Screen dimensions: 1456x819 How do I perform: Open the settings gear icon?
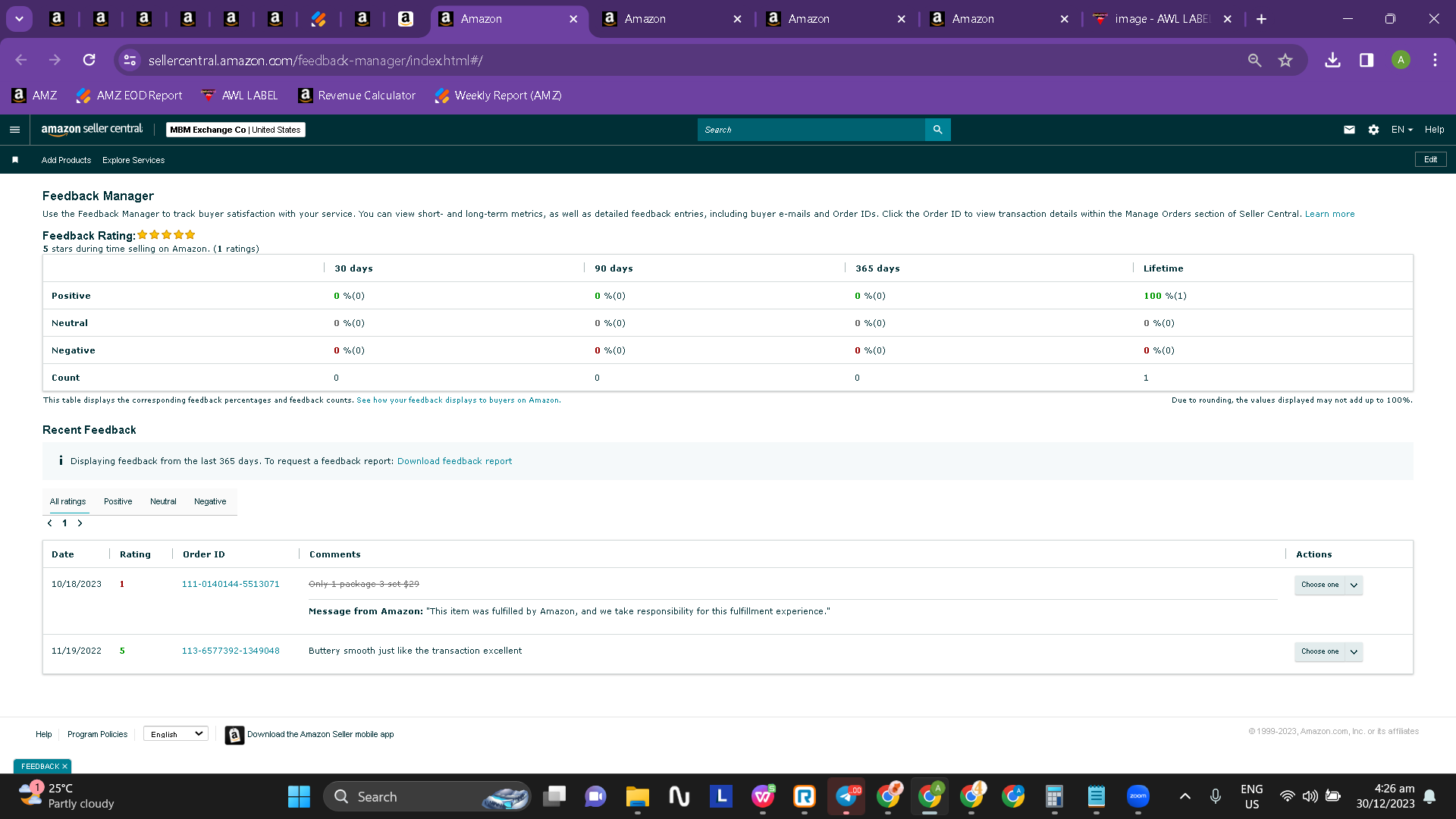(x=1373, y=130)
